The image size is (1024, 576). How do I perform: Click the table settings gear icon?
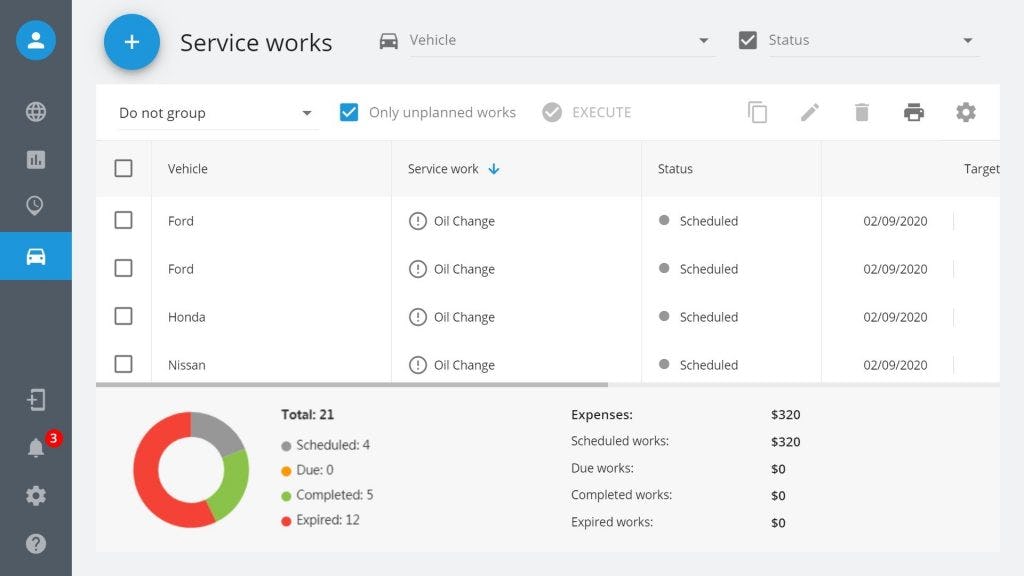(965, 112)
